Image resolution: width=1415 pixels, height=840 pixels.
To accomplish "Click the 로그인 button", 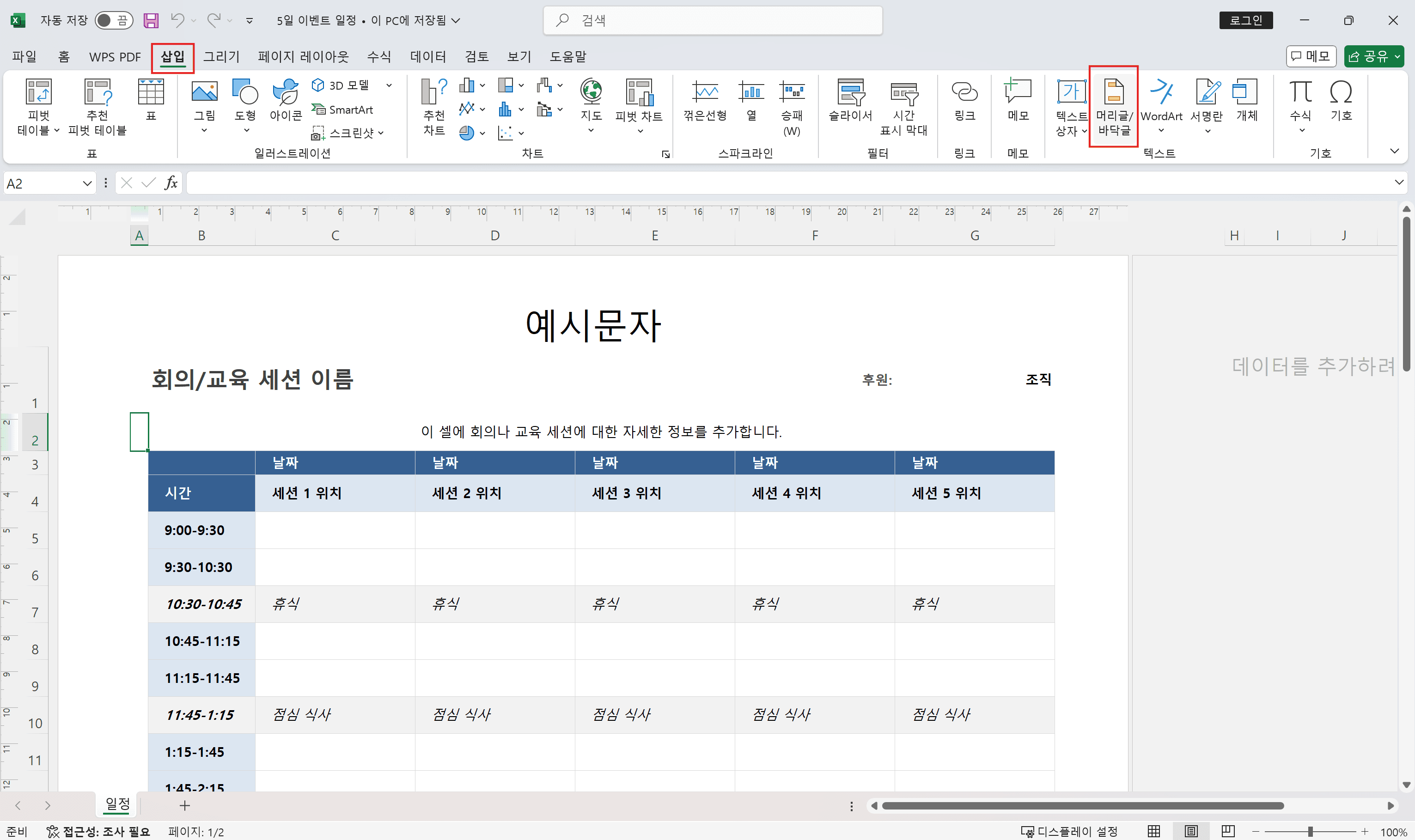I will (x=1246, y=20).
